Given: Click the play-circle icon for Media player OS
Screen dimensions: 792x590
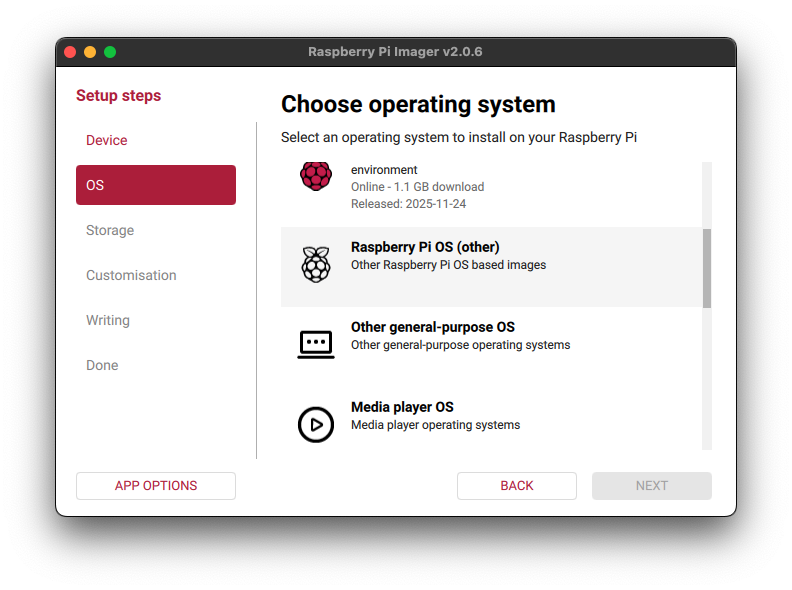Looking at the screenshot, I should pyautogui.click(x=316, y=425).
